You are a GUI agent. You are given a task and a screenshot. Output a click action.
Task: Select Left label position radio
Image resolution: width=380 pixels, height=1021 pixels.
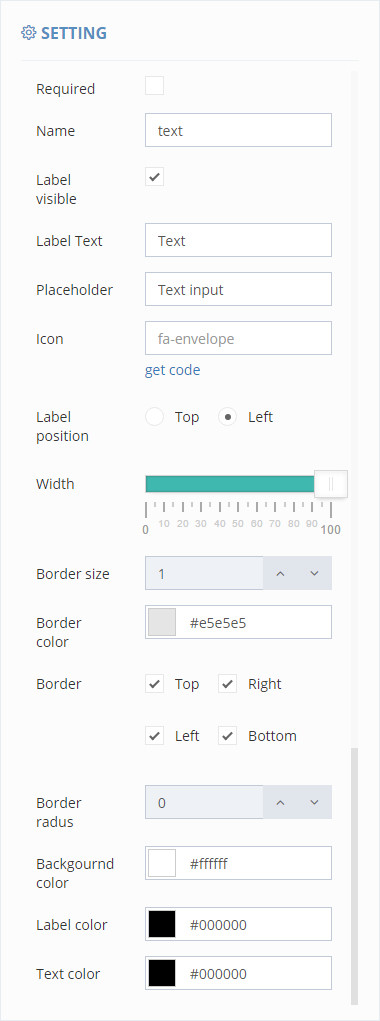click(x=227, y=417)
